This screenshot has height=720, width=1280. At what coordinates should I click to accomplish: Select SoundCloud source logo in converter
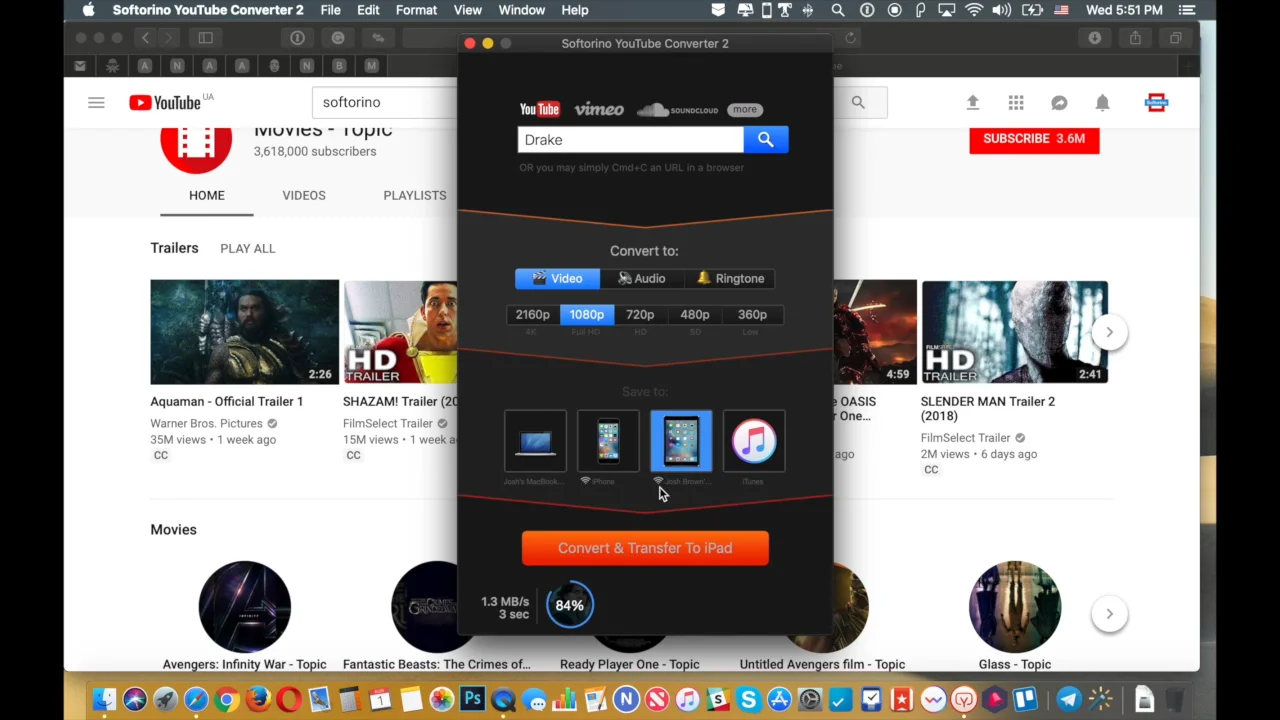point(678,109)
